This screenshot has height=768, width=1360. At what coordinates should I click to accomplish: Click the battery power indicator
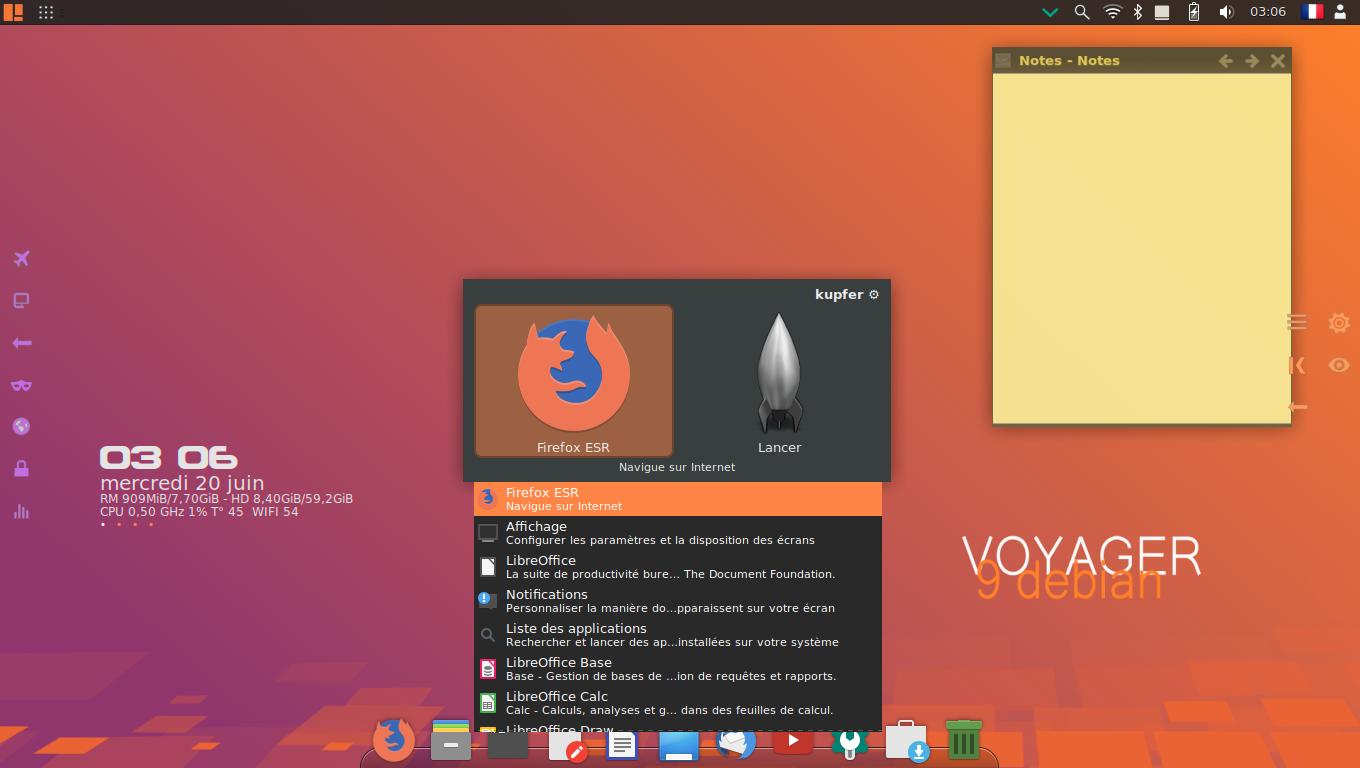(x=1193, y=12)
